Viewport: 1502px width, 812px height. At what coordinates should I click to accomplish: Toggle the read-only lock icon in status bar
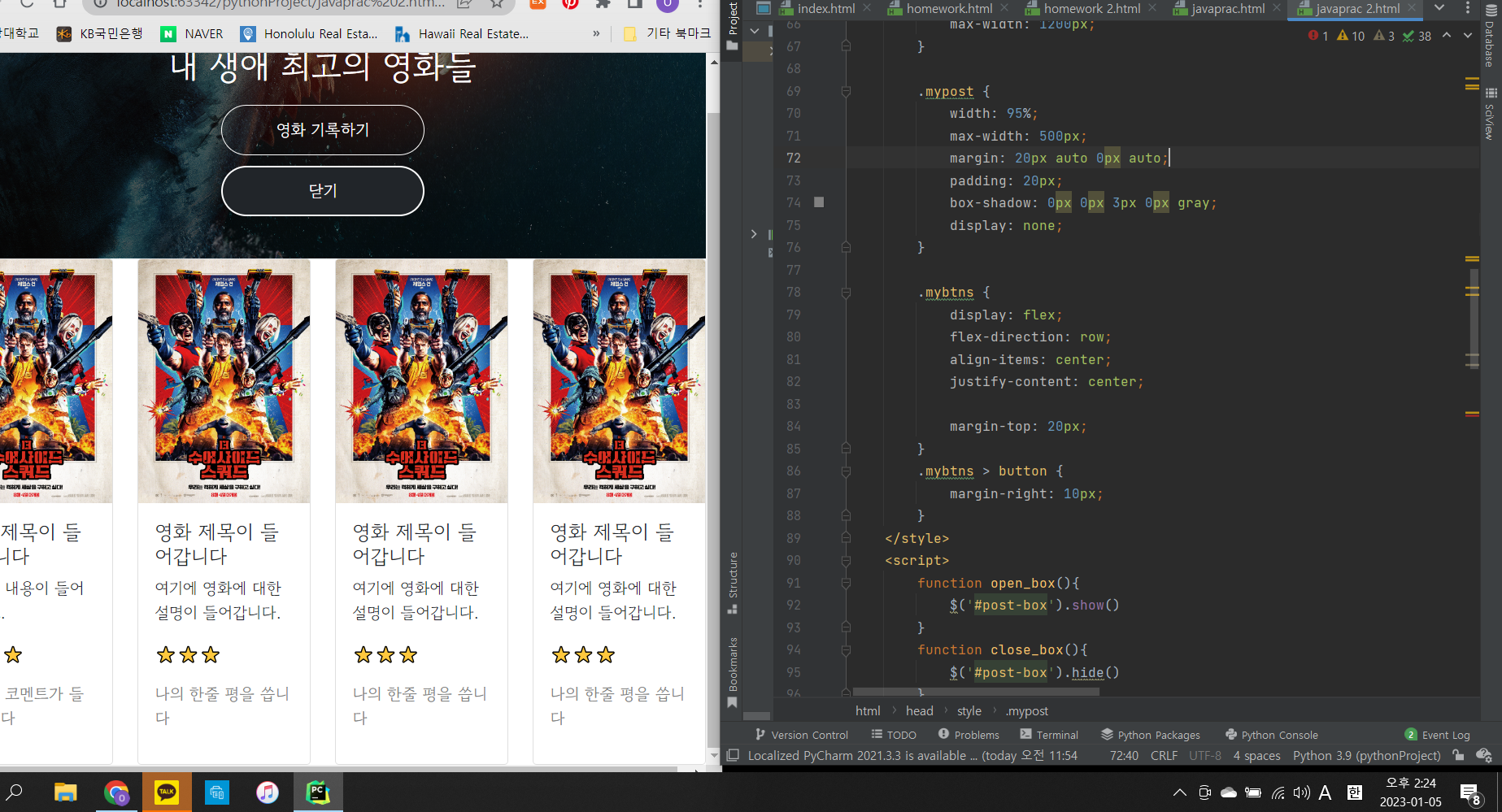click(x=1459, y=755)
